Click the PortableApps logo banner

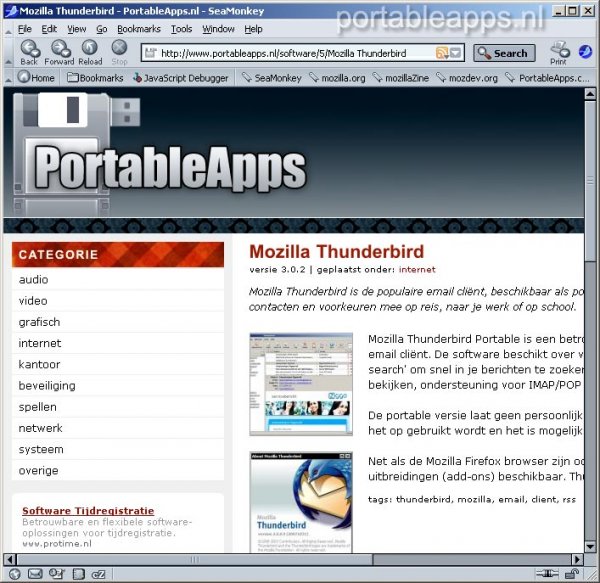[x=161, y=153]
